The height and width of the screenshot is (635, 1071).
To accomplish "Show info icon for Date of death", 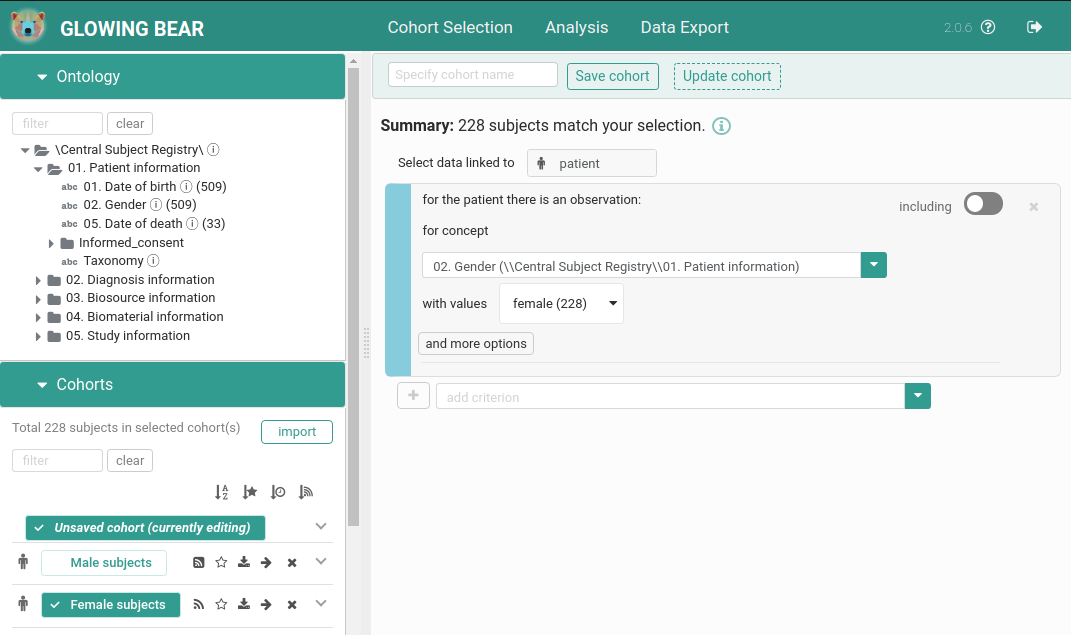I will (x=192, y=223).
